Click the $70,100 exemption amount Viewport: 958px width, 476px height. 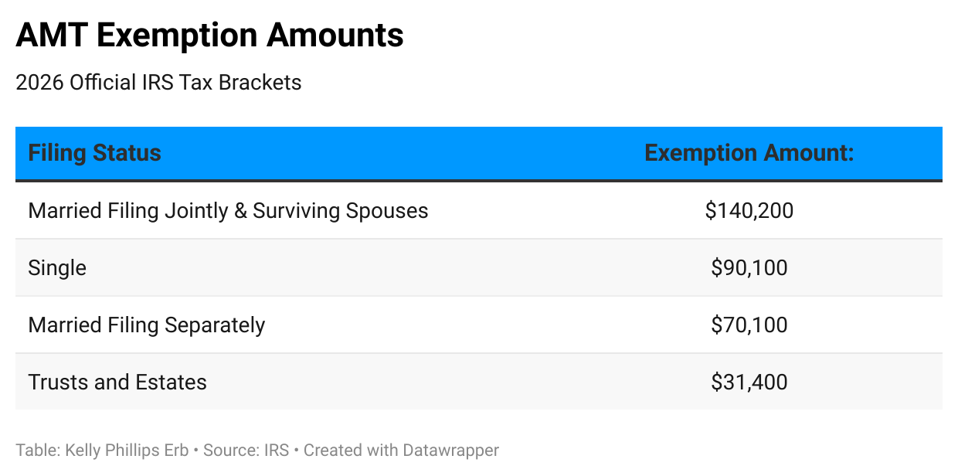coord(749,325)
